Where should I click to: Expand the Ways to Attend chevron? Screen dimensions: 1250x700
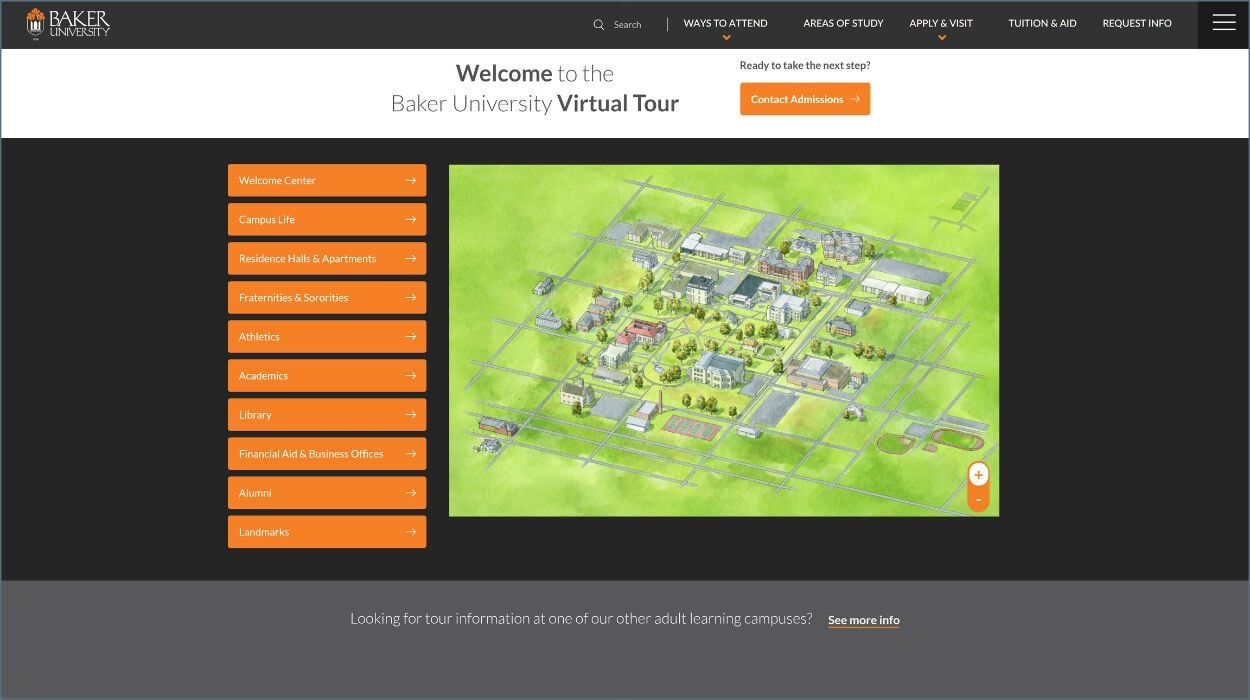(726, 38)
